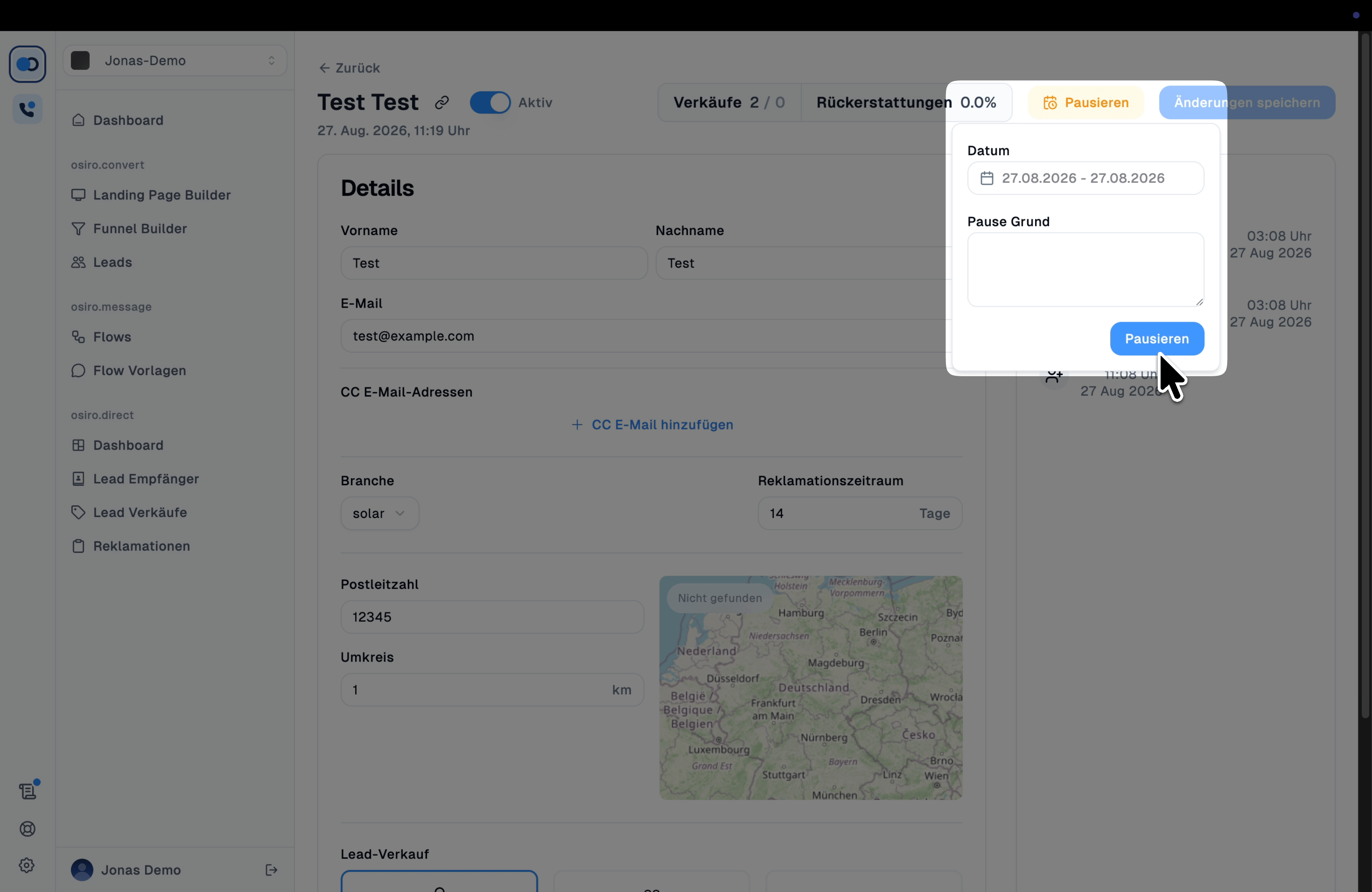Click the Germany map preview
1372x892 pixels.
[x=810, y=687]
